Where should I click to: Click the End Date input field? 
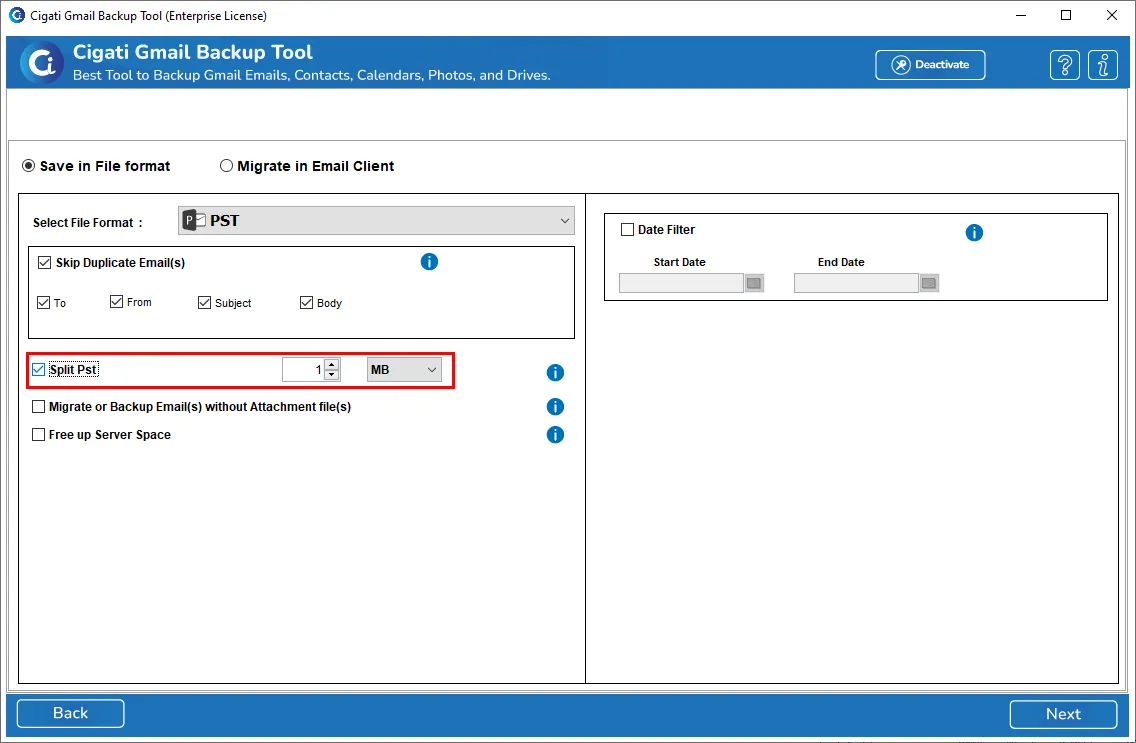tap(856, 283)
